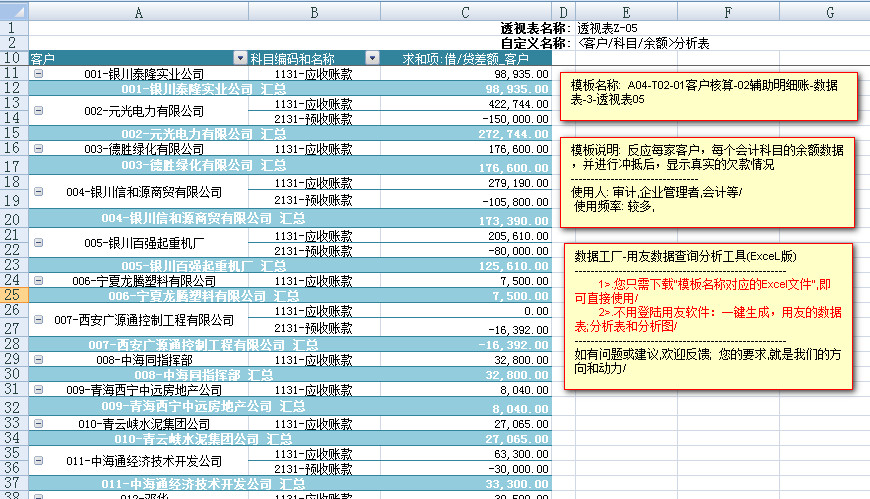
Task: Open the 科目编码和名称 filter dropdown
Action: (x=372, y=58)
